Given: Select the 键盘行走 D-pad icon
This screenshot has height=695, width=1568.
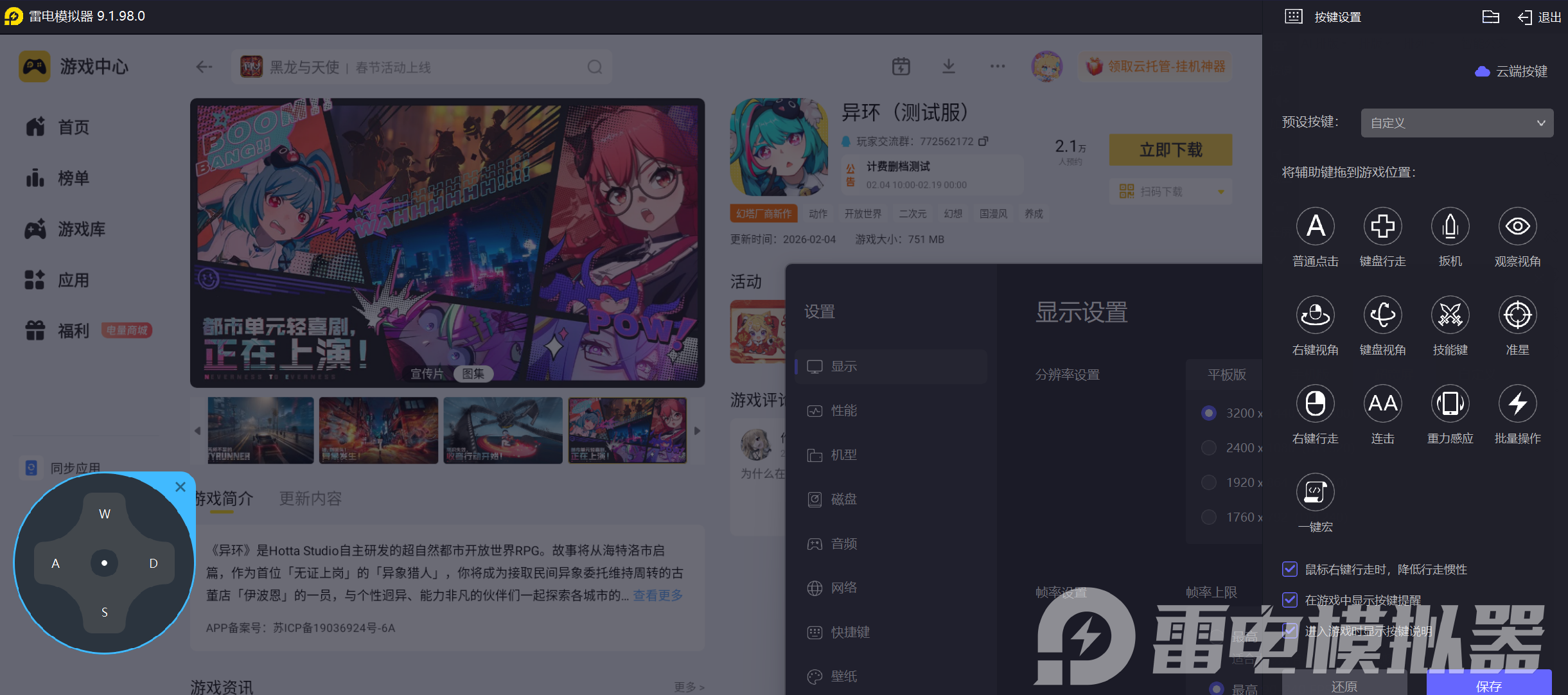Looking at the screenshot, I should [1382, 226].
